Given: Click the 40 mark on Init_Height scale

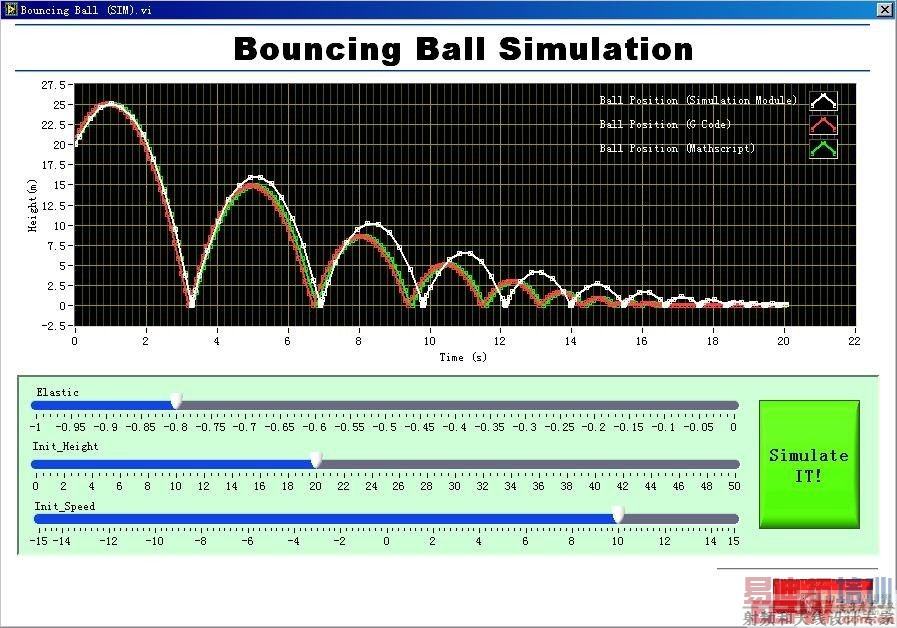Looking at the screenshot, I should pos(594,486).
